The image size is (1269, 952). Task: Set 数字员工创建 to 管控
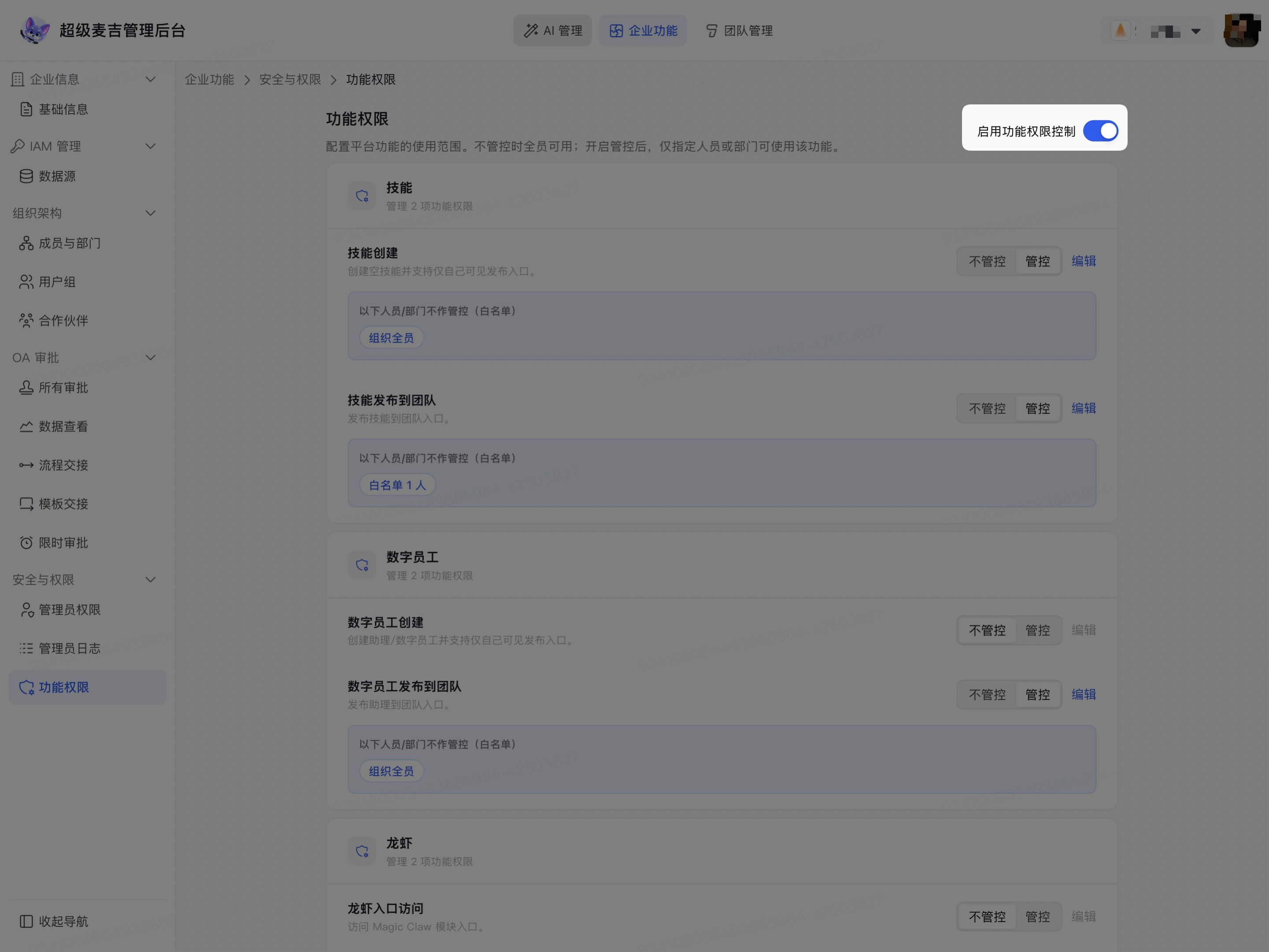[1037, 630]
